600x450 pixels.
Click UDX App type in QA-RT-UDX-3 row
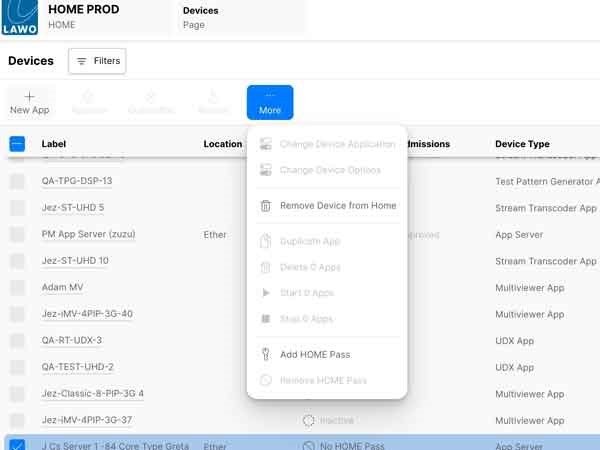[514, 341]
